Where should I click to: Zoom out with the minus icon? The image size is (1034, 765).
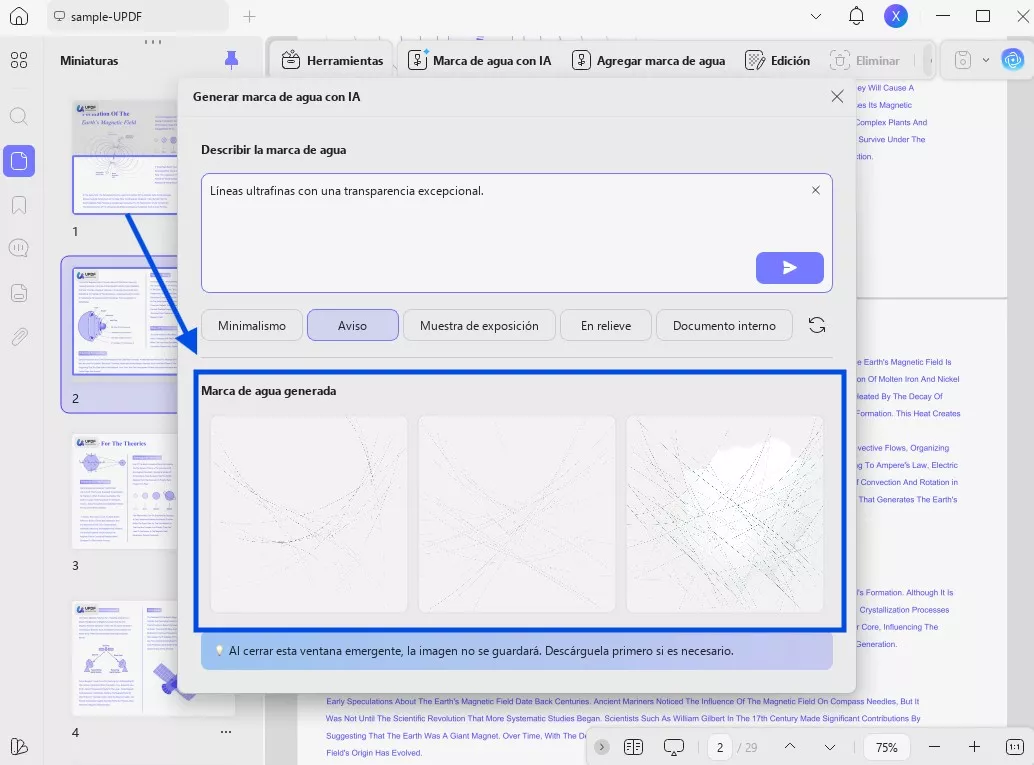[x=934, y=747]
